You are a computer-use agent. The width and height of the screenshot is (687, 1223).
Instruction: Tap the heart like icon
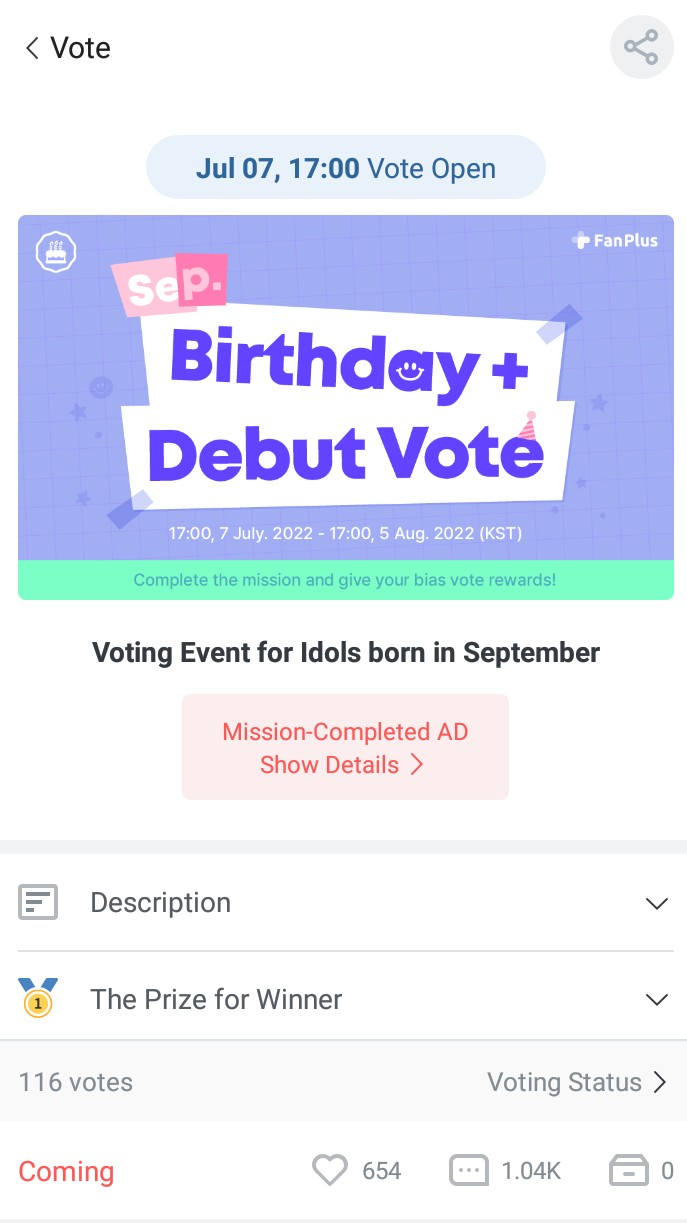[330, 1171]
